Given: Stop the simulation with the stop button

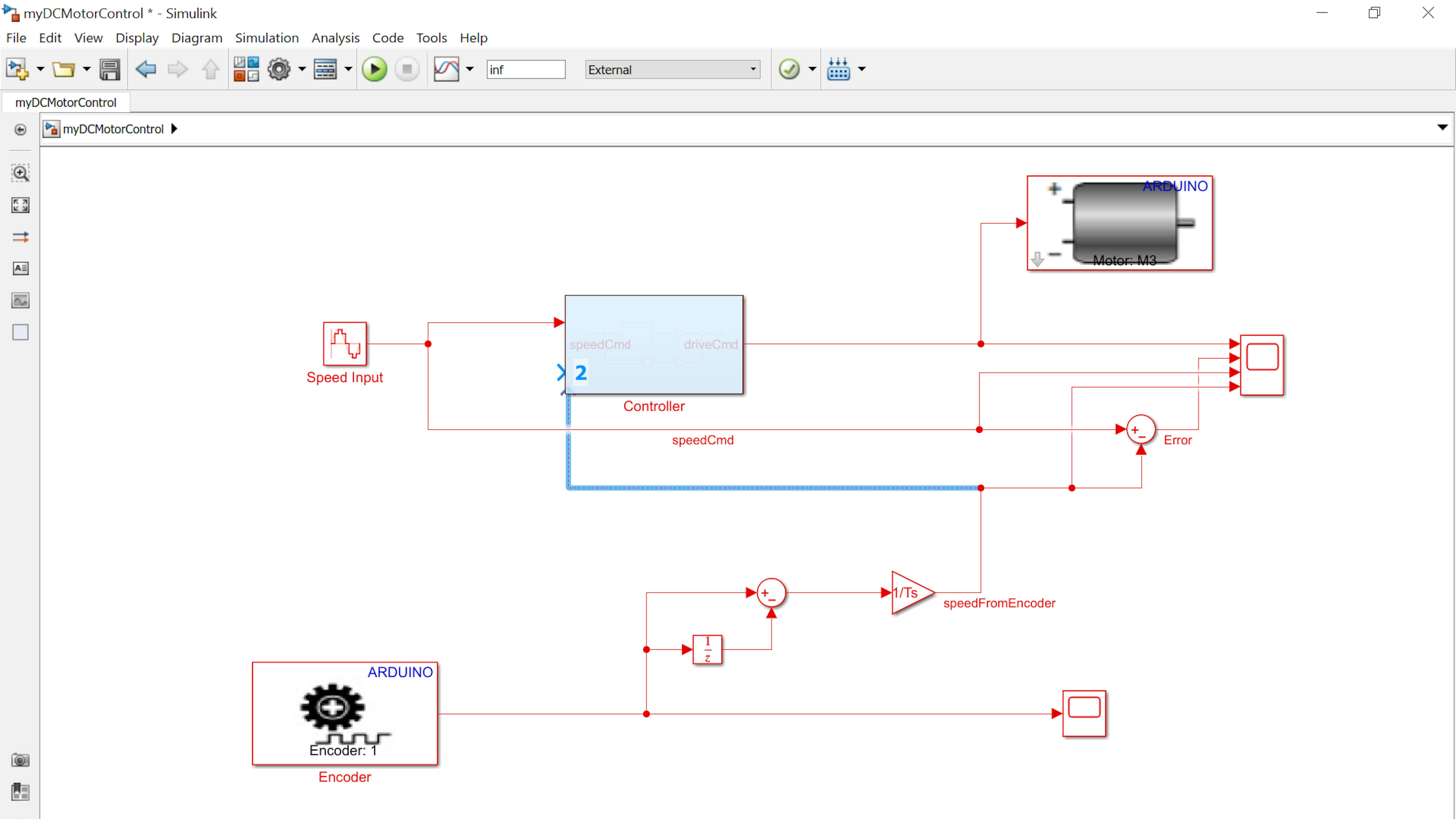Looking at the screenshot, I should point(407,69).
